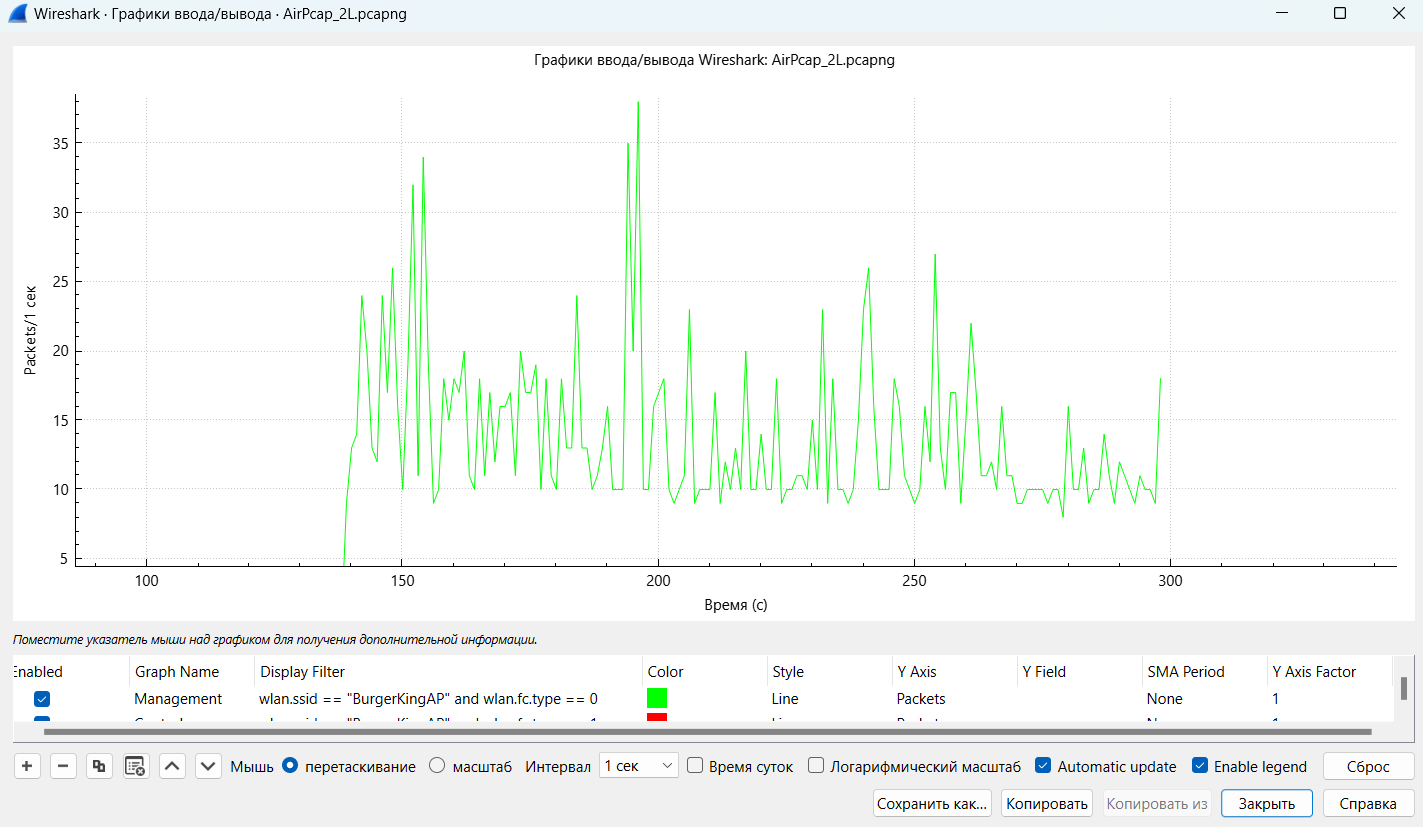Click the Копировать button
The width and height of the screenshot is (1423, 827).
click(1047, 803)
